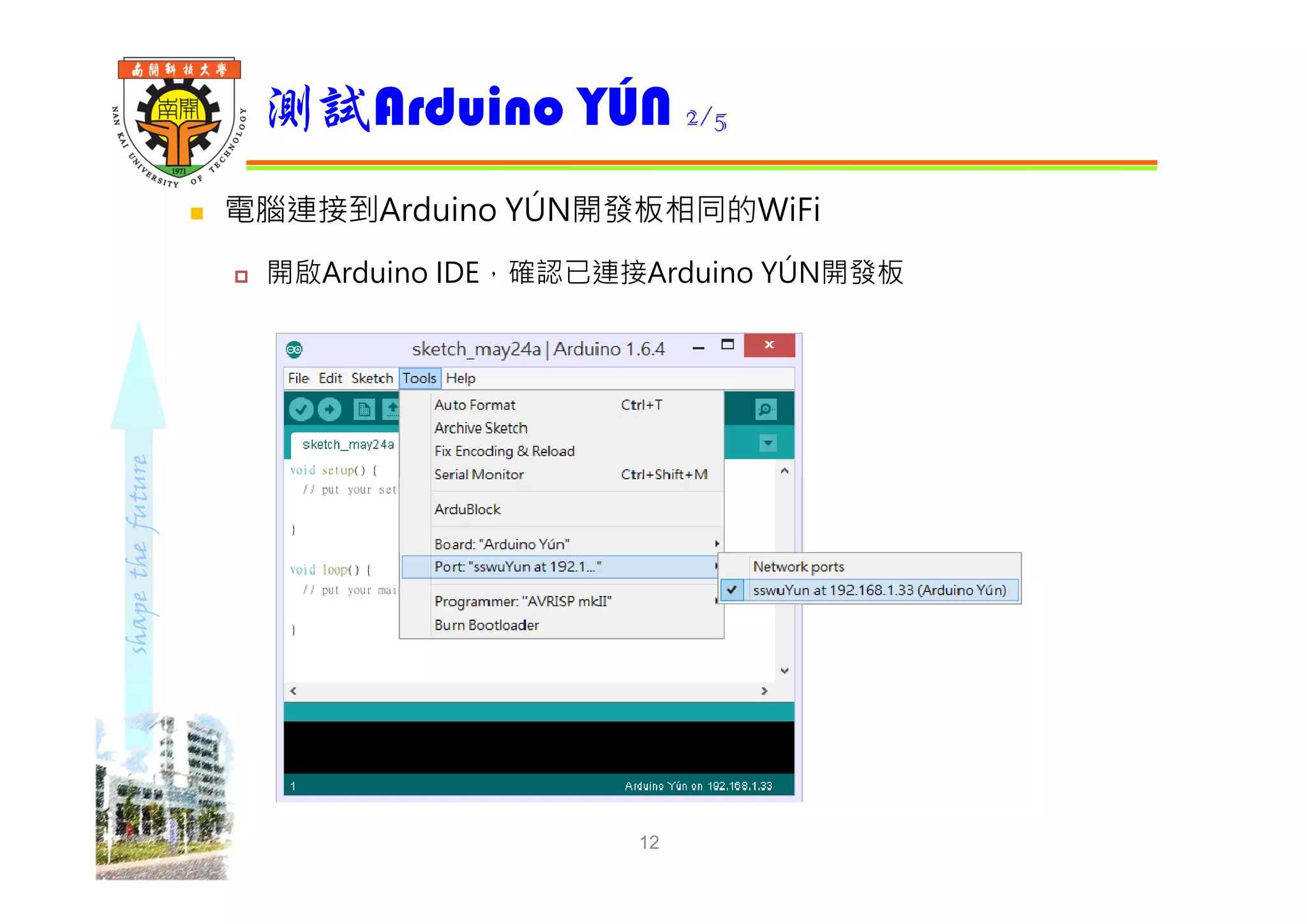Screen dimensions: 1307x924
Task: Click the vertical scrollbar down arrow
Action: tap(785, 671)
